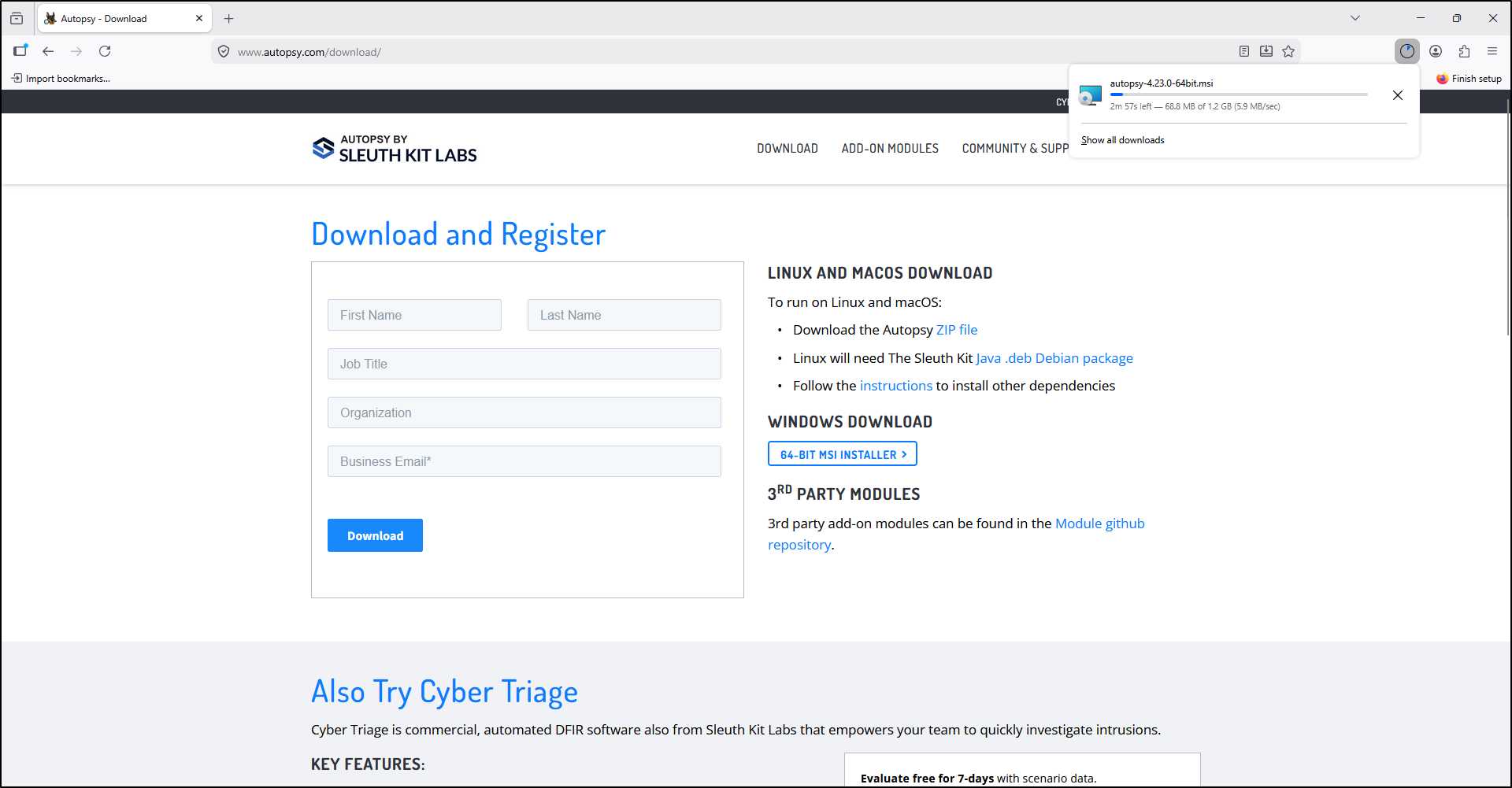The height and width of the screenshot is (788, 1512).
Task: Reload the current page
Action: click(x=105, y=51)
